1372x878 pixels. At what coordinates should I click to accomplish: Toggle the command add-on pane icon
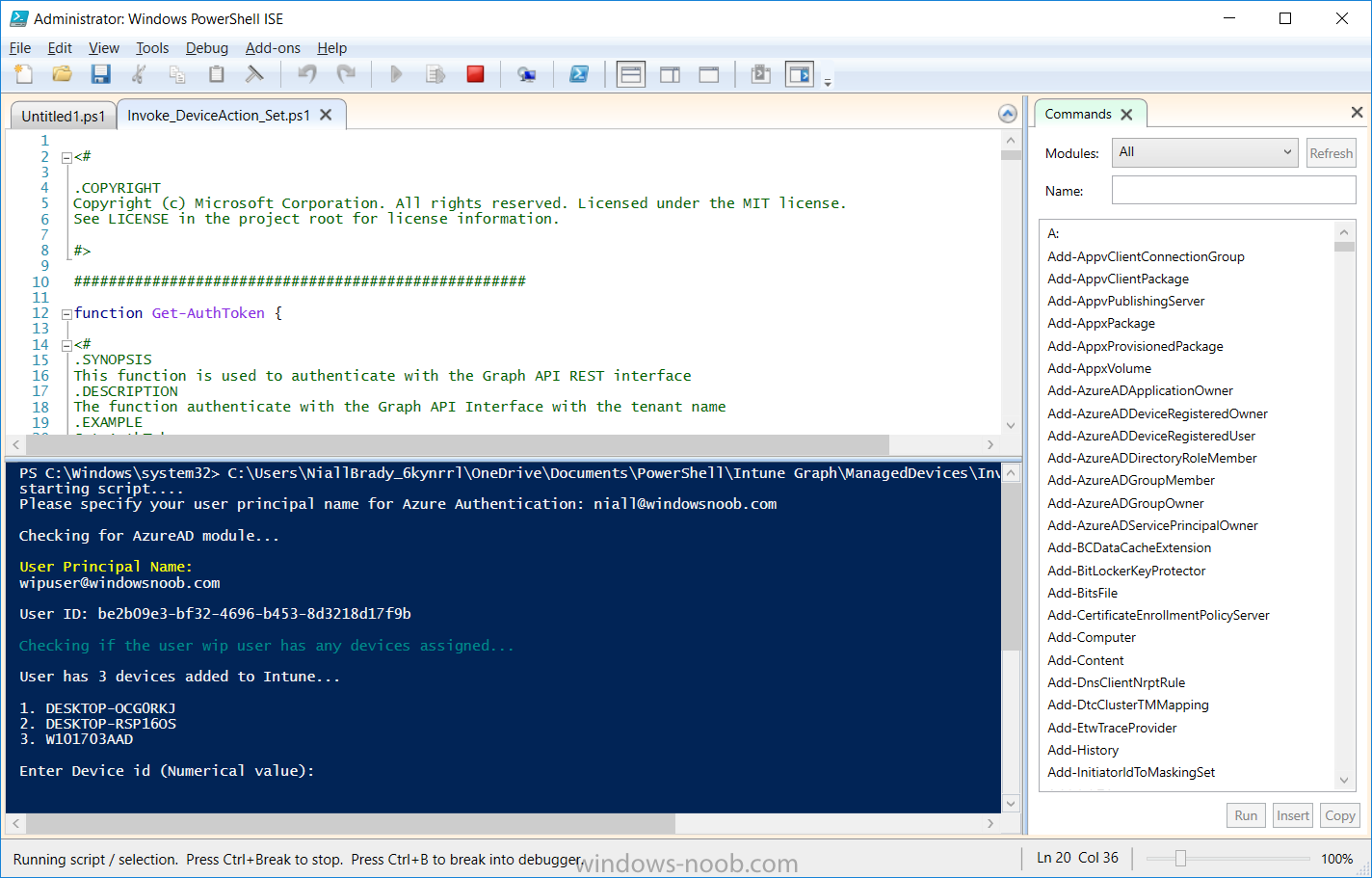800,74
